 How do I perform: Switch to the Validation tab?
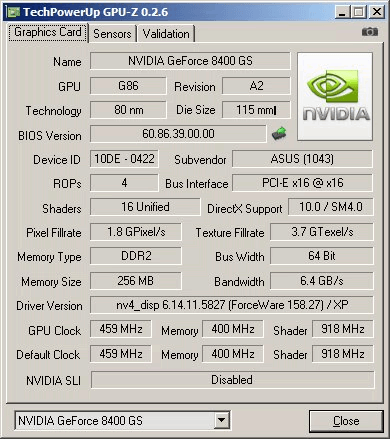tap(166, 34)
